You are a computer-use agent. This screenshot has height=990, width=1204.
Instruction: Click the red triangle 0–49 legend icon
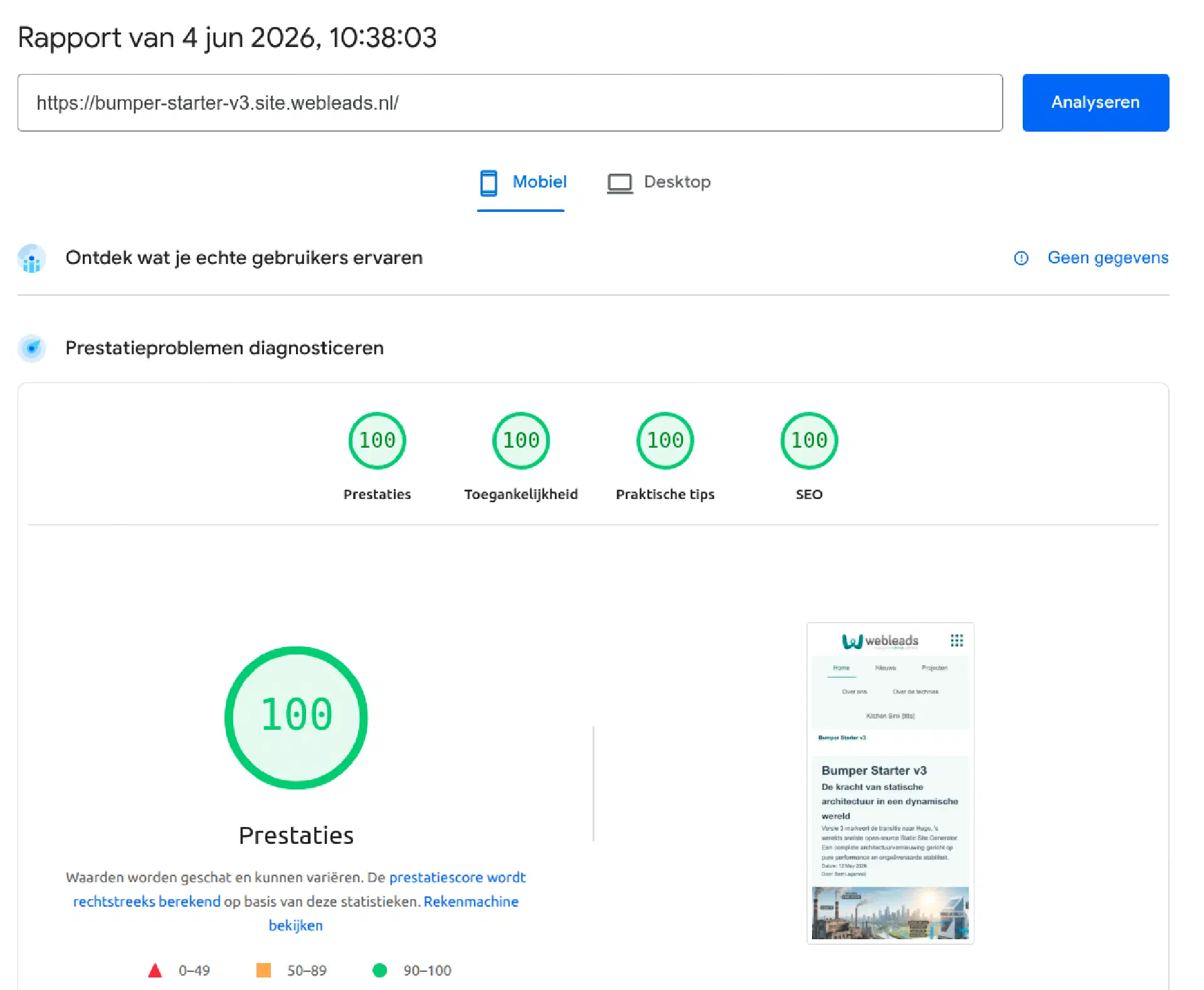(x=155, y=971)
